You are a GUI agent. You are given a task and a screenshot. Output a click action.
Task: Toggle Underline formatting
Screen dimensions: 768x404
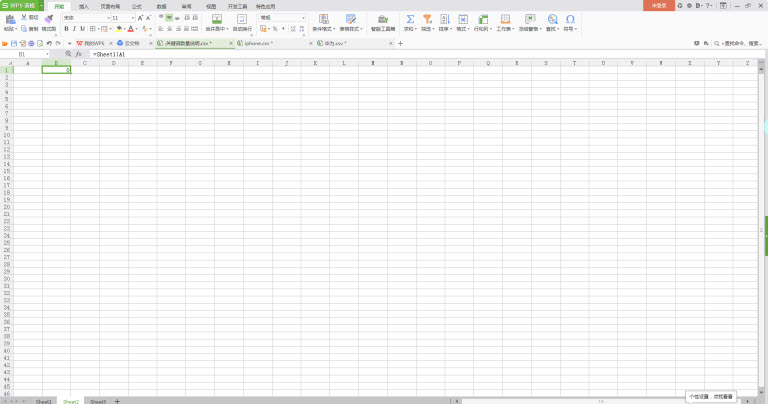[82, 29]
